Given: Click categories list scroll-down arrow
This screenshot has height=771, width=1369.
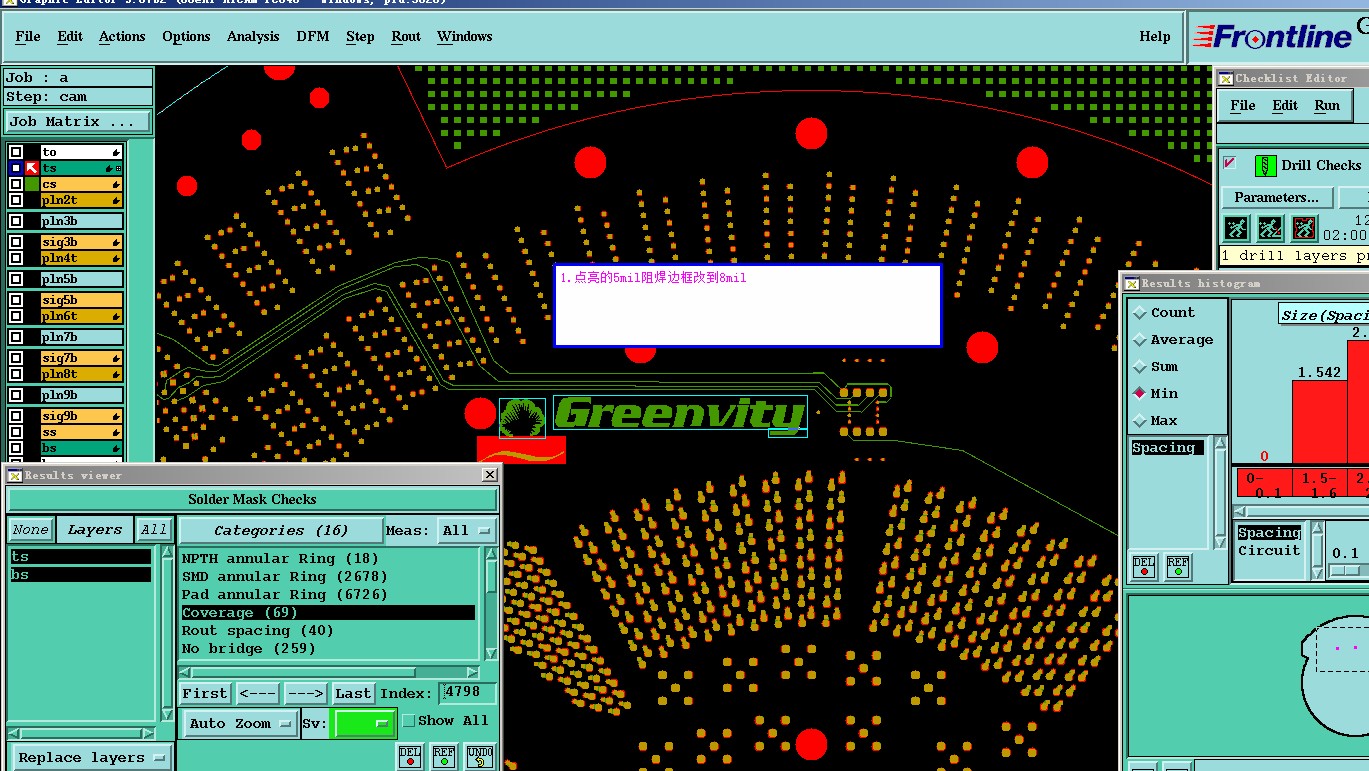Looking at the screenshot, I should [x=491, y=653].
